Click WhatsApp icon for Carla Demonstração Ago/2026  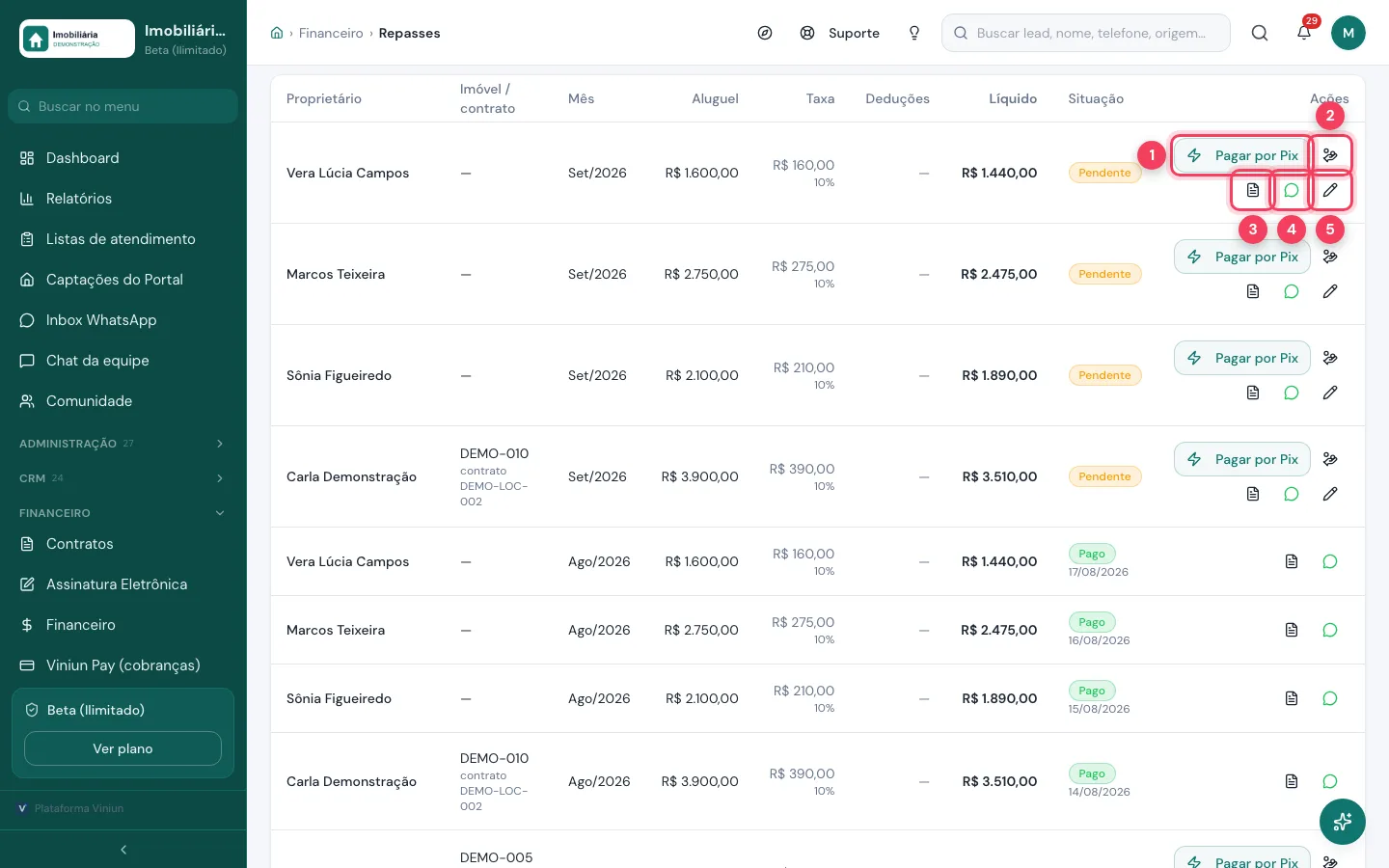tap(1330, 781)
